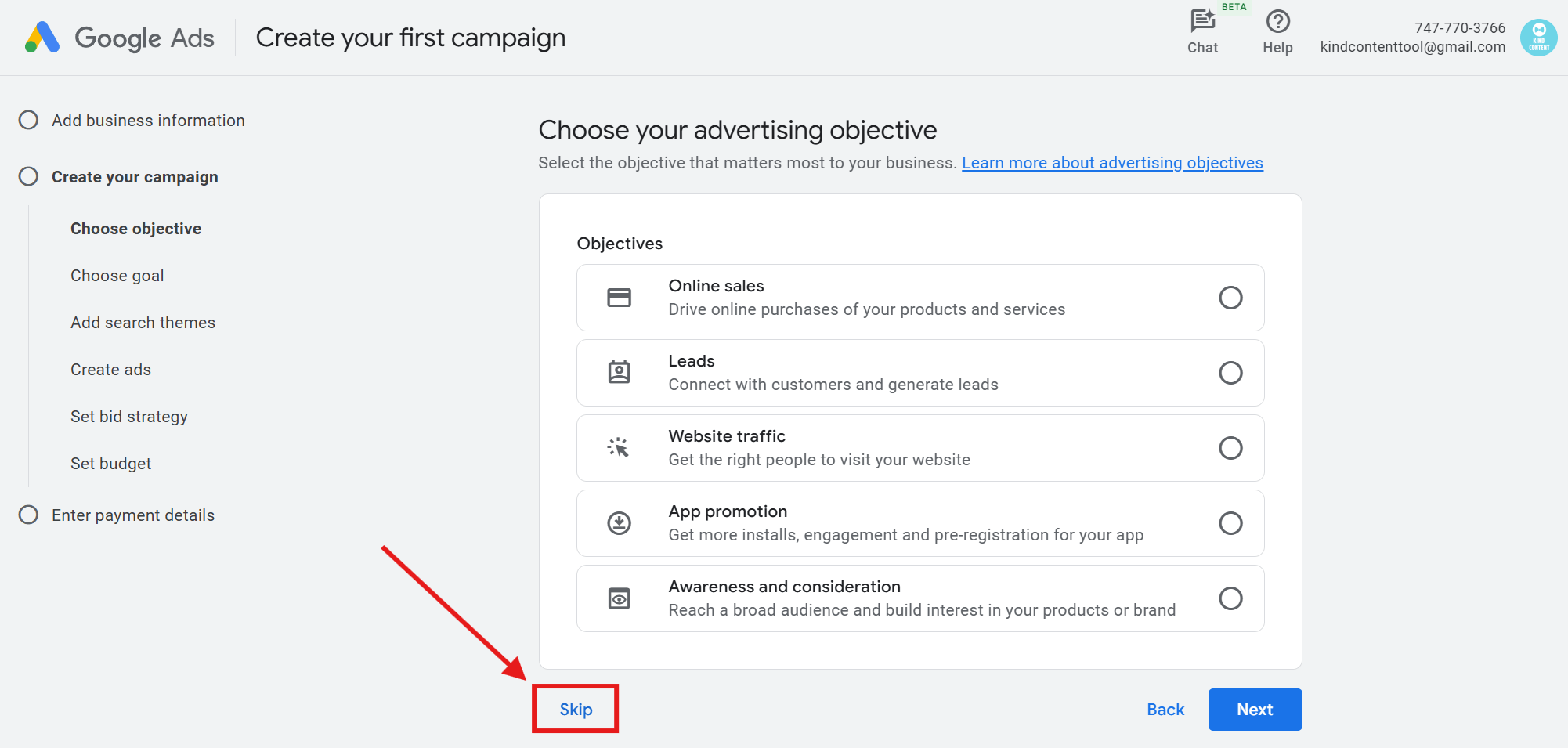
Task: Select the App promotion radio button
Action: (x=1230, y=523)
